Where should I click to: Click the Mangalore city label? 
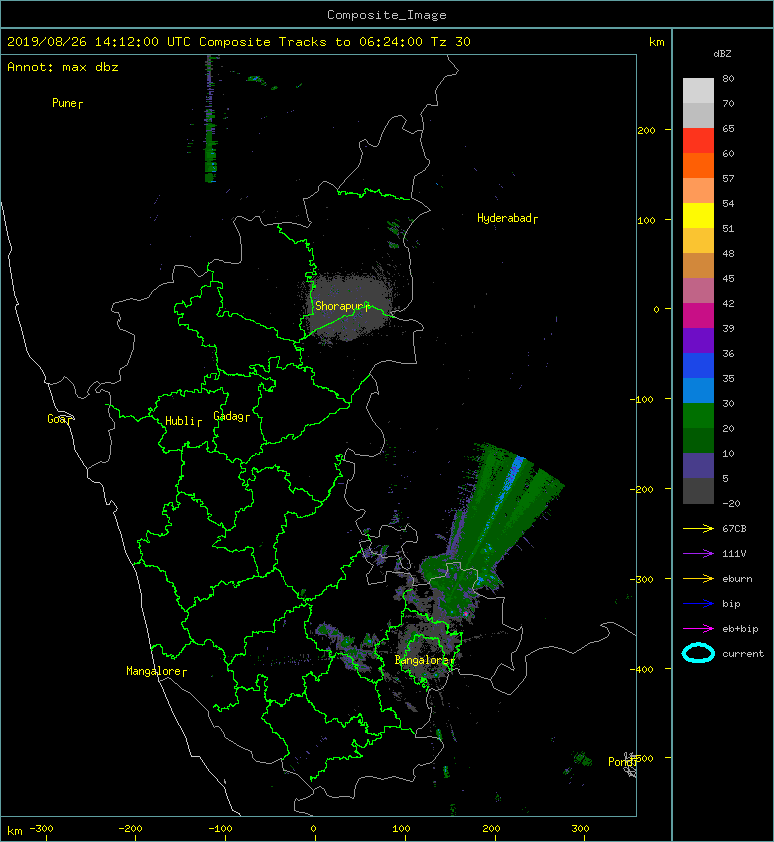pyautogui.click(x=156, y=671)
